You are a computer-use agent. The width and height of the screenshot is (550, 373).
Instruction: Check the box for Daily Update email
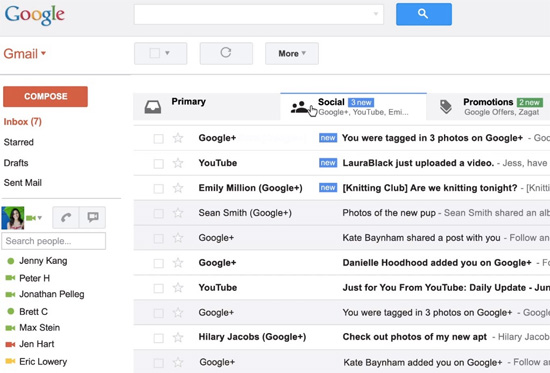159,288
